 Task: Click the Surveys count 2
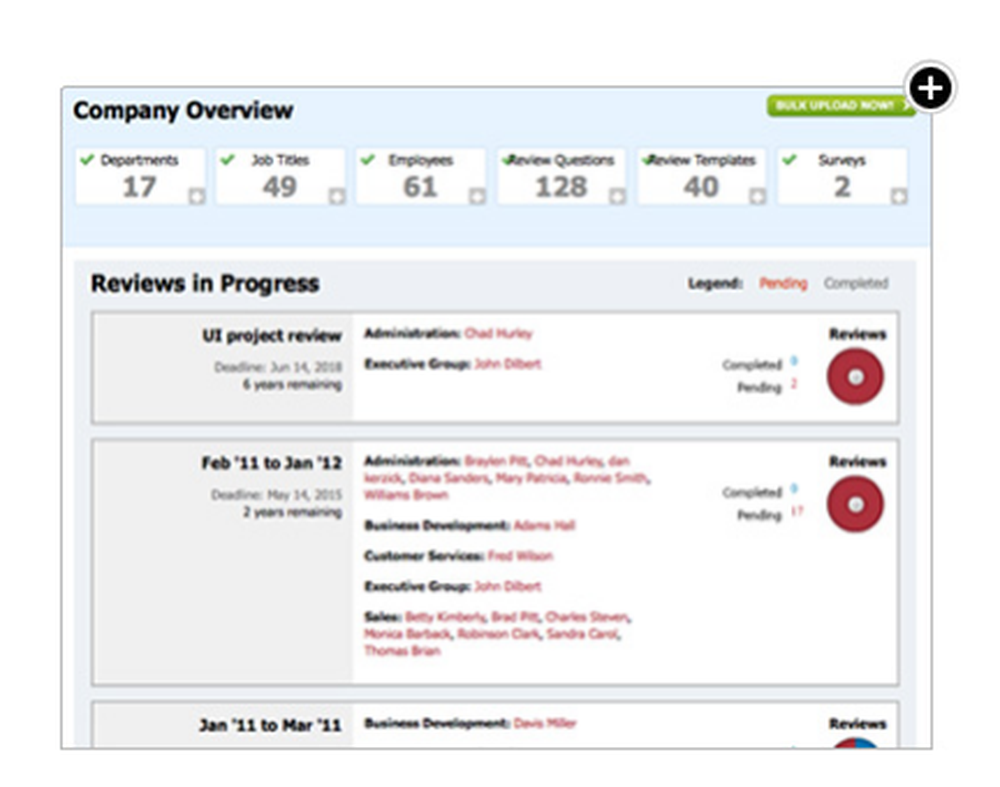click(x=842, y=187)
